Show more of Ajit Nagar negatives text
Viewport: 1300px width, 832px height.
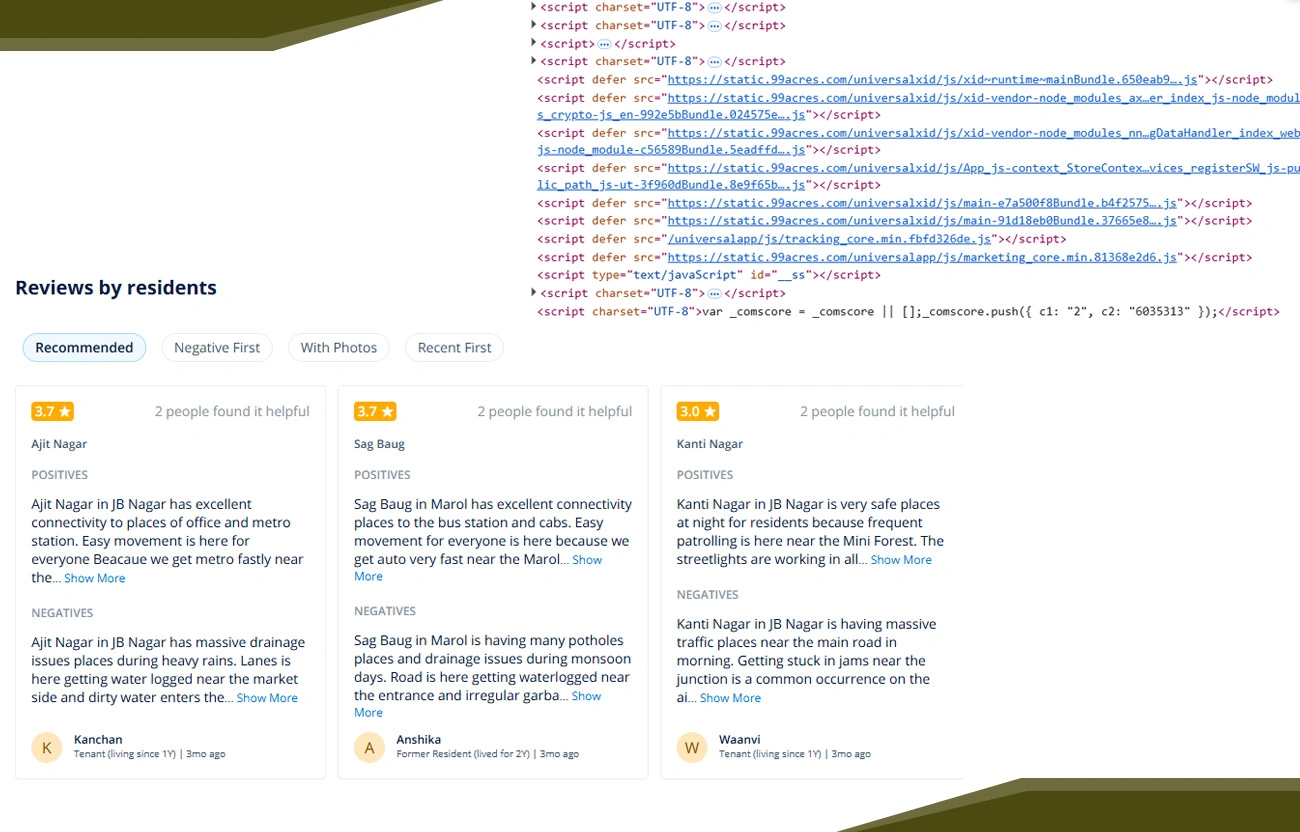(266, 699)
